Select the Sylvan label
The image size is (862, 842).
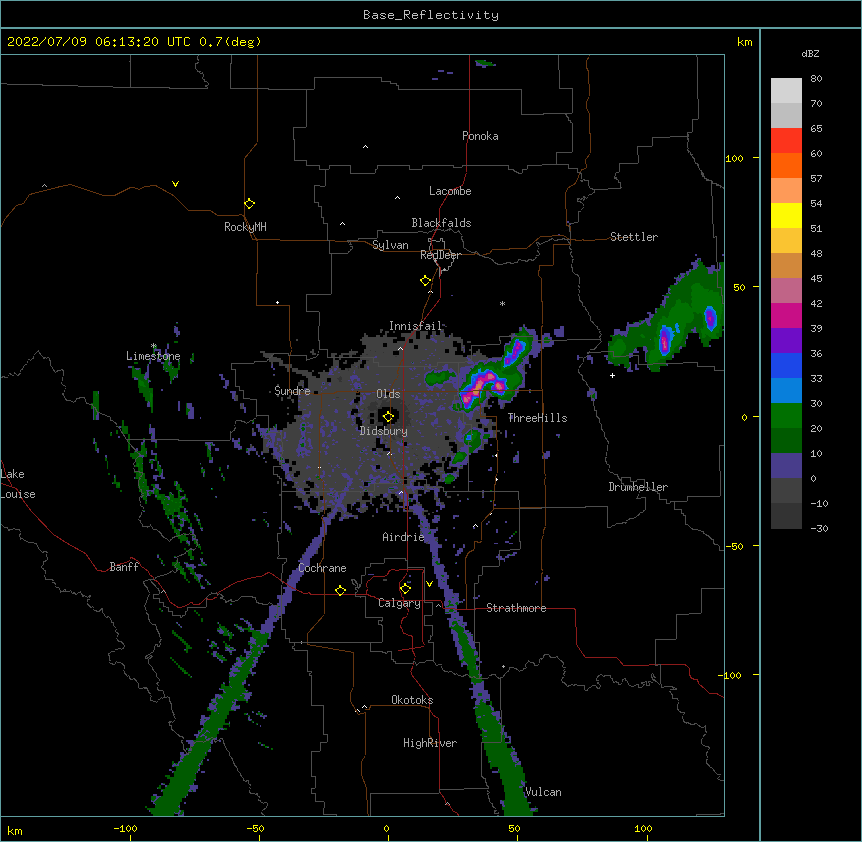(390, 245)
